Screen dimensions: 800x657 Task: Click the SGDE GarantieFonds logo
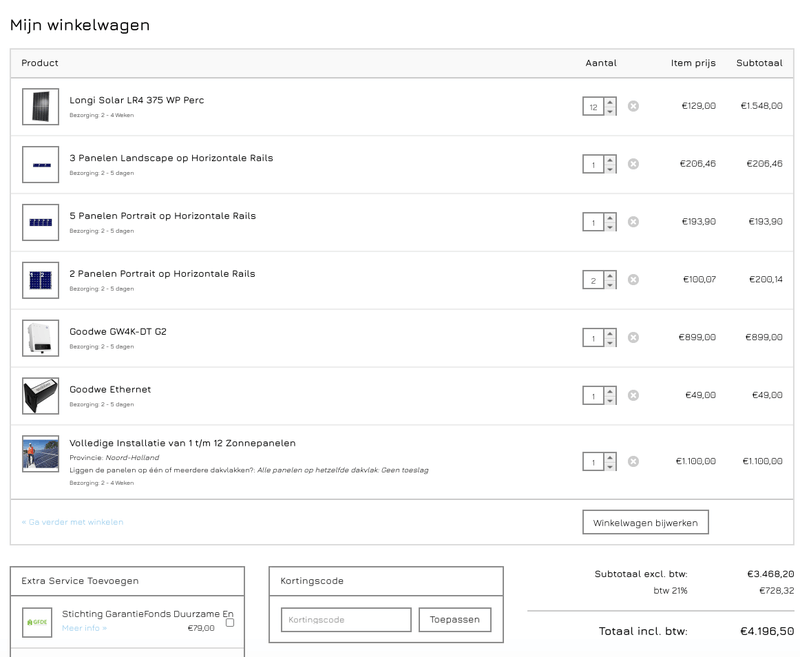38,622
